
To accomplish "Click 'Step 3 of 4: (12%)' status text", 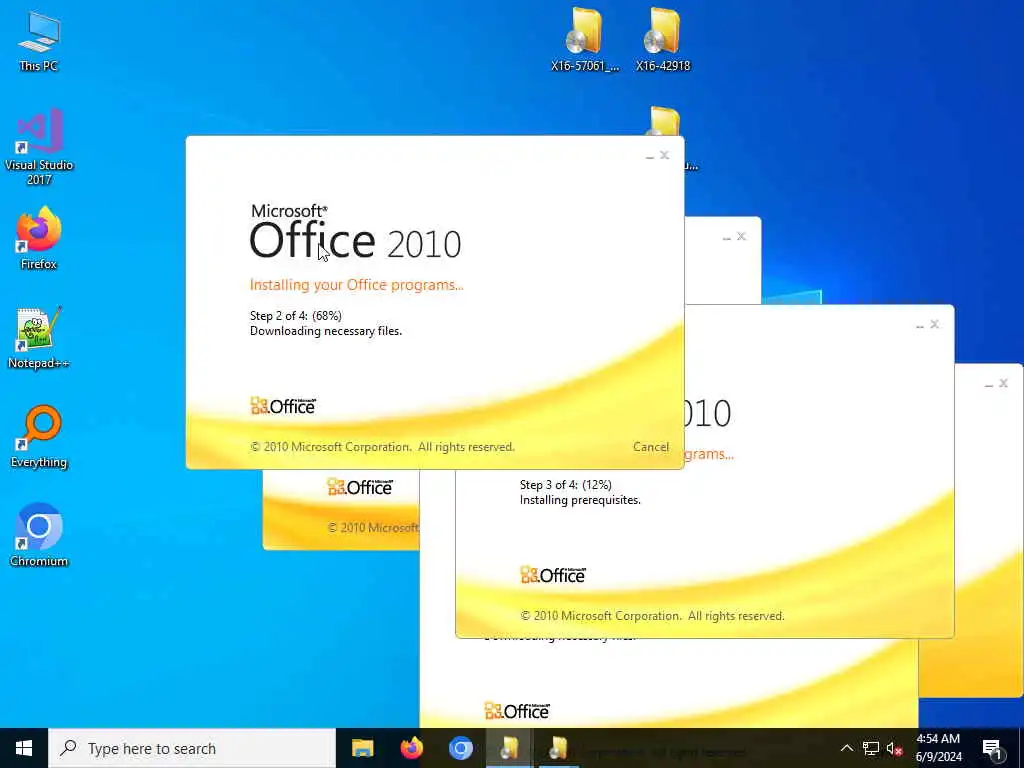I will [x=566, y=485].
